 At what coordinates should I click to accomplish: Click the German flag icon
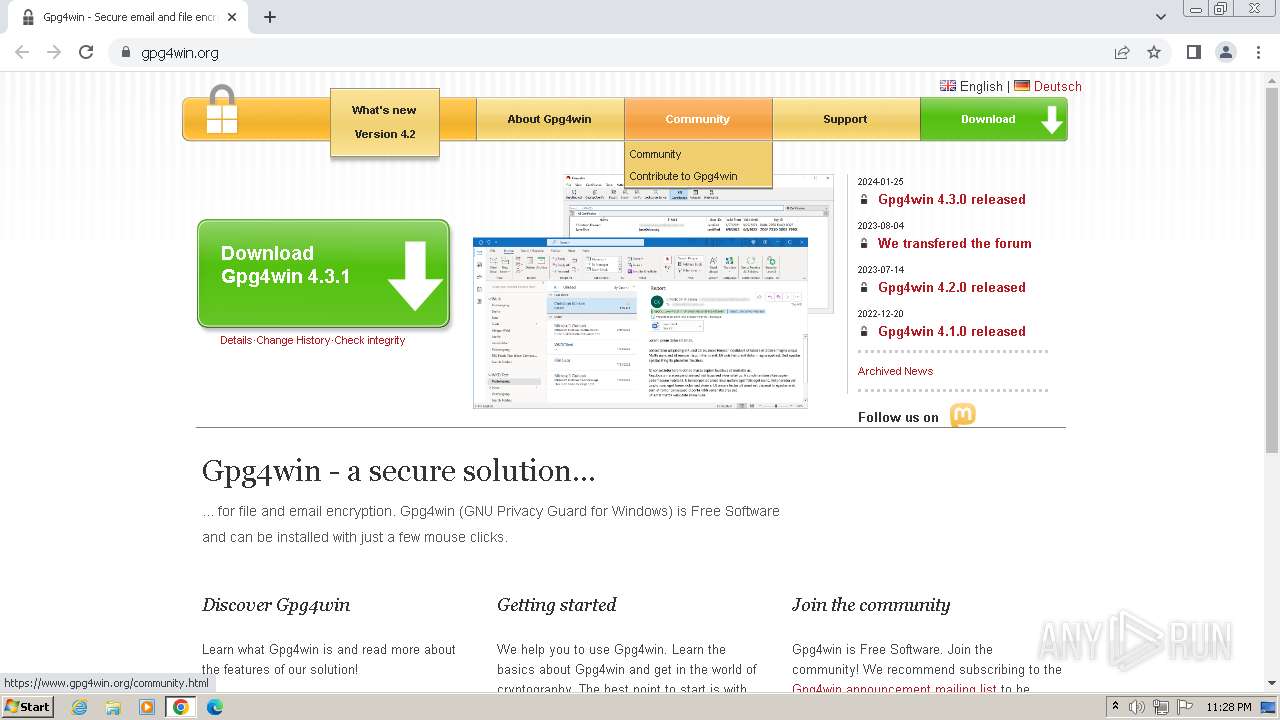click(x=1022, y=86)
